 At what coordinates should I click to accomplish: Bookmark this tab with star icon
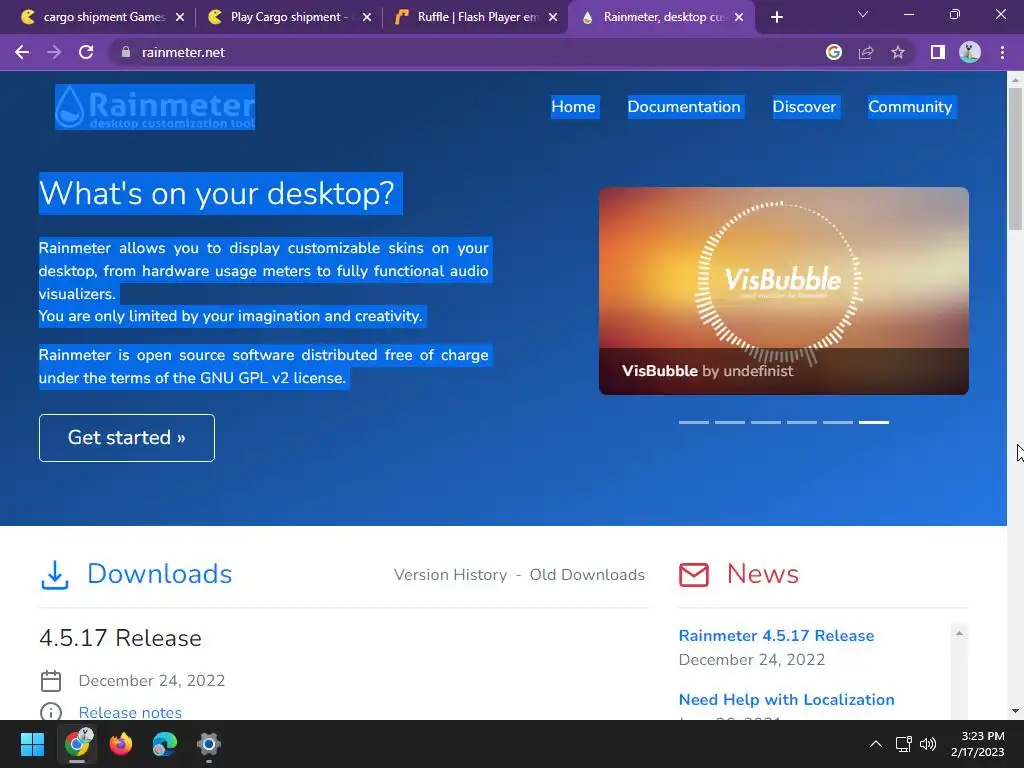pyautogui.click(x=898, y=52)
